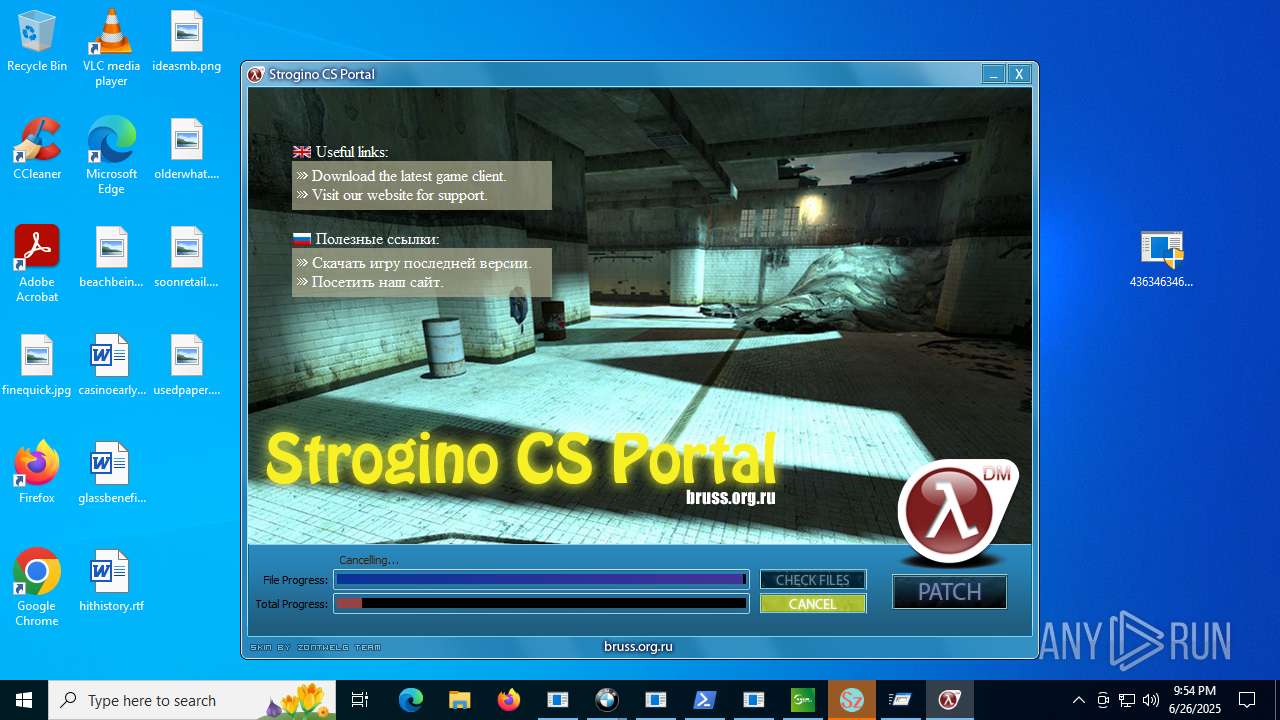This screenshot has height=720, width=1280.
Task: Select the olderwhat image file icon
Action: tap(187, 149)
